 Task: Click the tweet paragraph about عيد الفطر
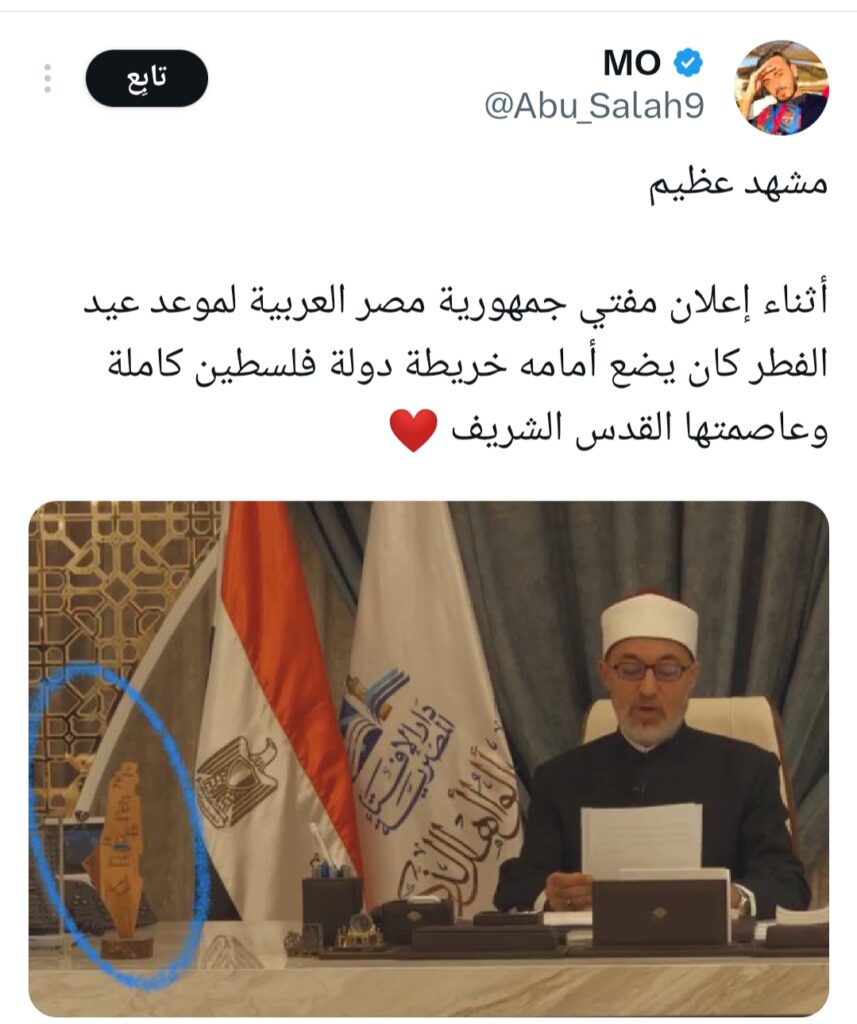click(x=456, y=367)
